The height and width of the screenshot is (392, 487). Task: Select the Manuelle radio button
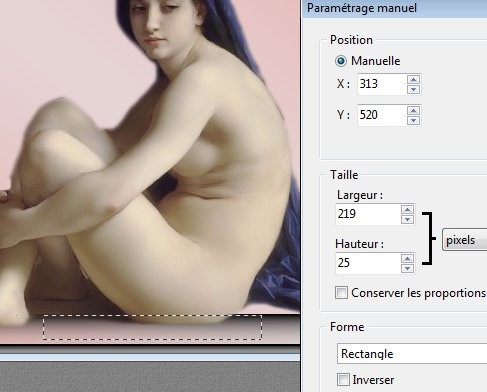pos(341,61)
